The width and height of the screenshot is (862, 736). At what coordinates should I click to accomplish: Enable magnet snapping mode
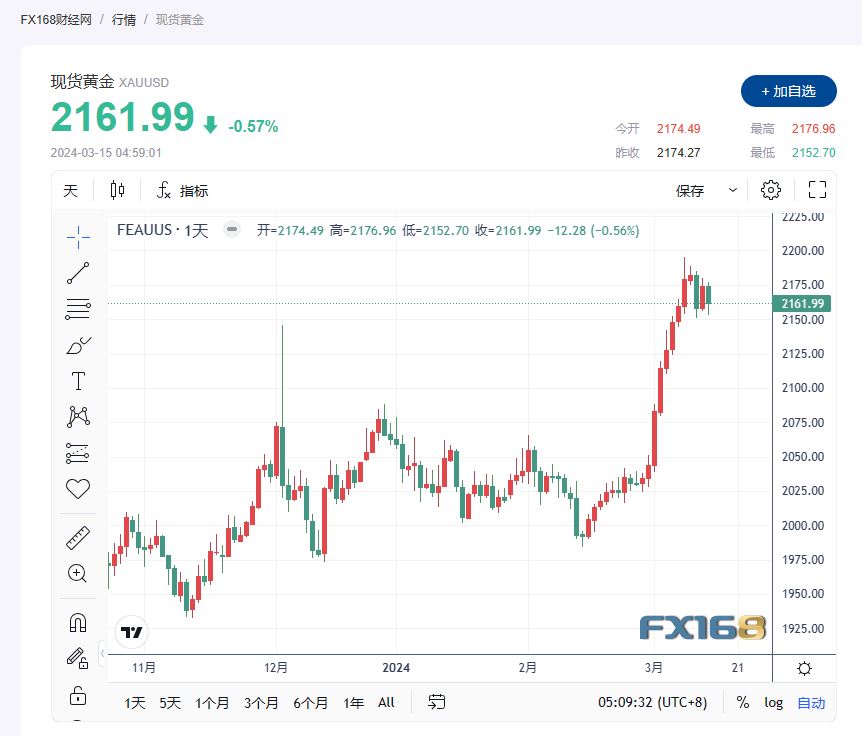pos(78,620)
